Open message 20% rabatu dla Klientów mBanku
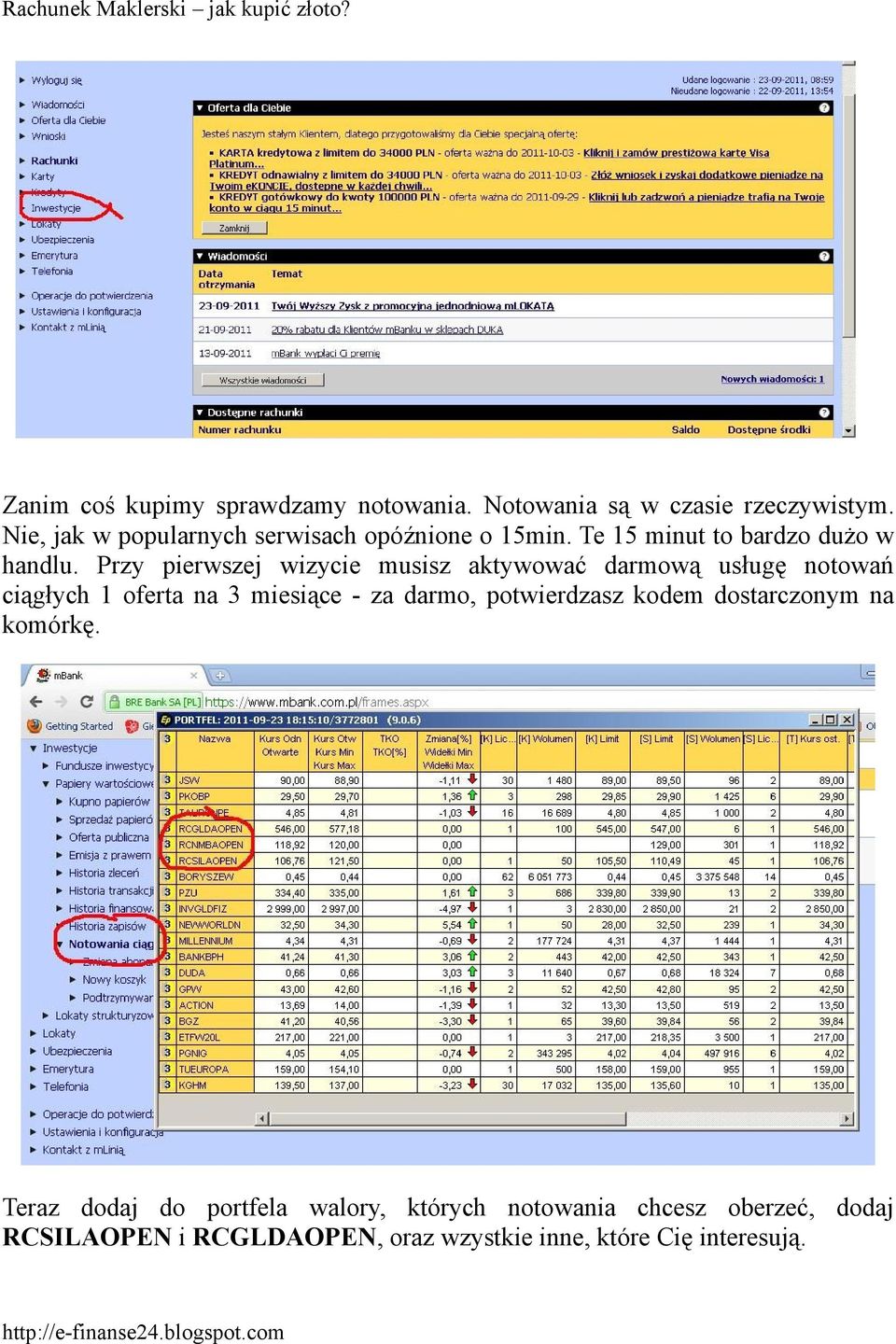This screenshot has height=1344, width=896. 387,329
